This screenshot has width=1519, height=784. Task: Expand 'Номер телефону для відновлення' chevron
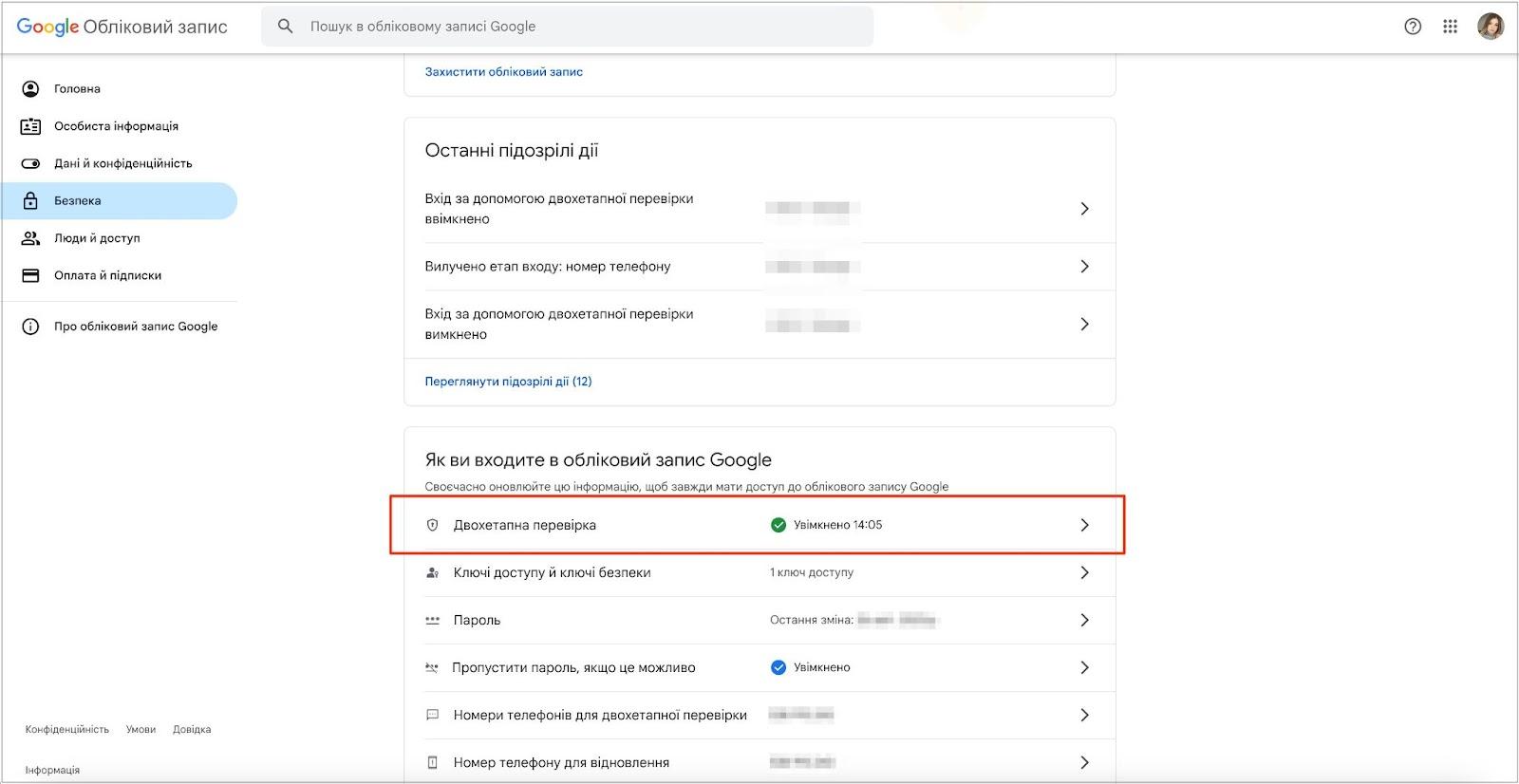coord(1084,762)
